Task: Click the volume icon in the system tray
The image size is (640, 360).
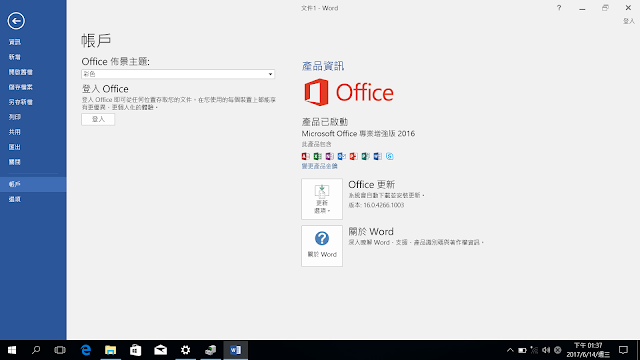Action: pyautogui.click(x=546, y=350)
